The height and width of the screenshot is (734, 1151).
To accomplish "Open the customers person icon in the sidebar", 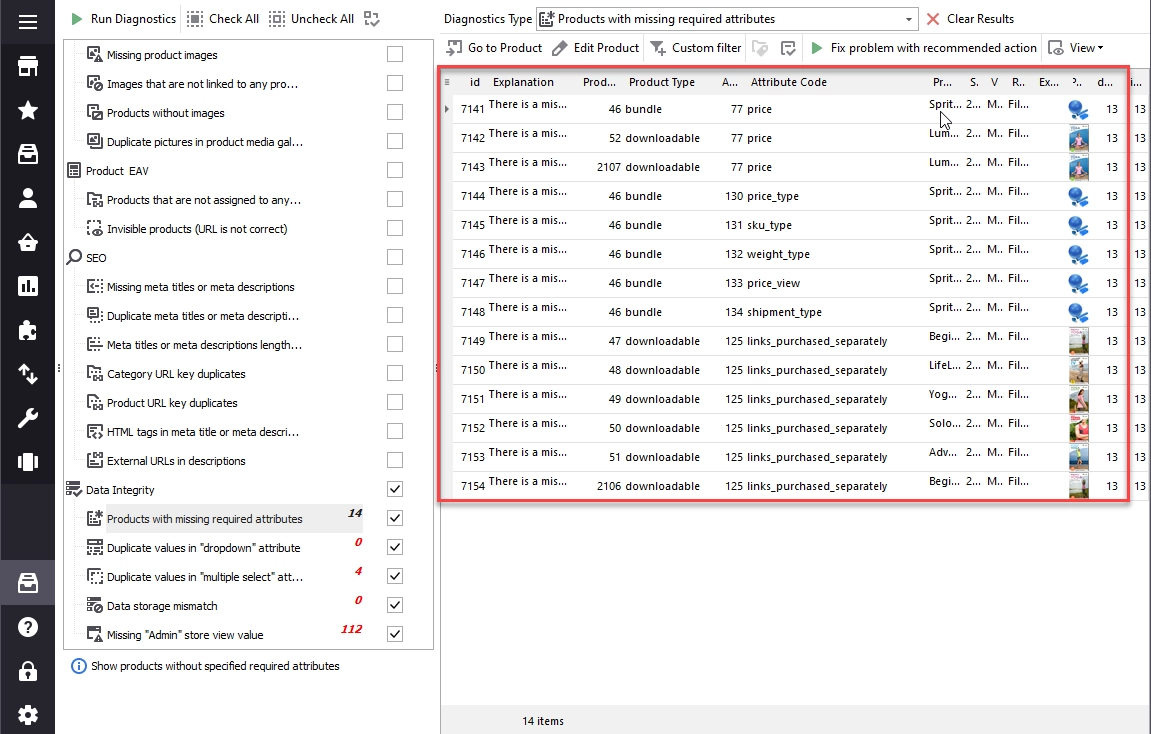I will tap(28, 198).
